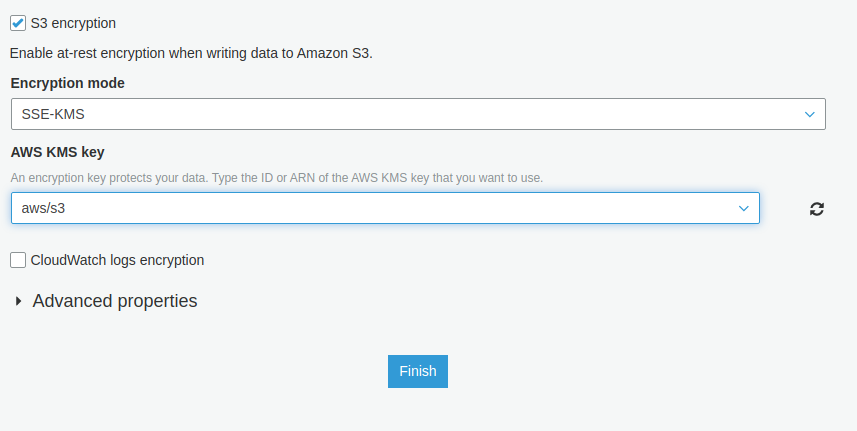The width and height of the screenshot is (857, 431).
Task: Click the empty middle of the SSE-KMS field
Action: [x=418, y=114]
